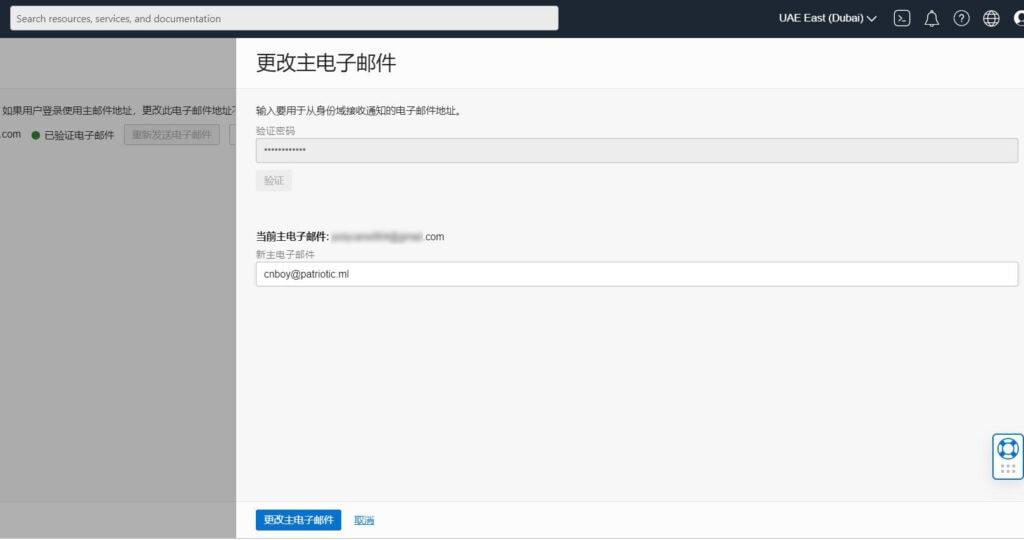
Task: Open the Cloud Shell developer tools icon
Action: 902,18
